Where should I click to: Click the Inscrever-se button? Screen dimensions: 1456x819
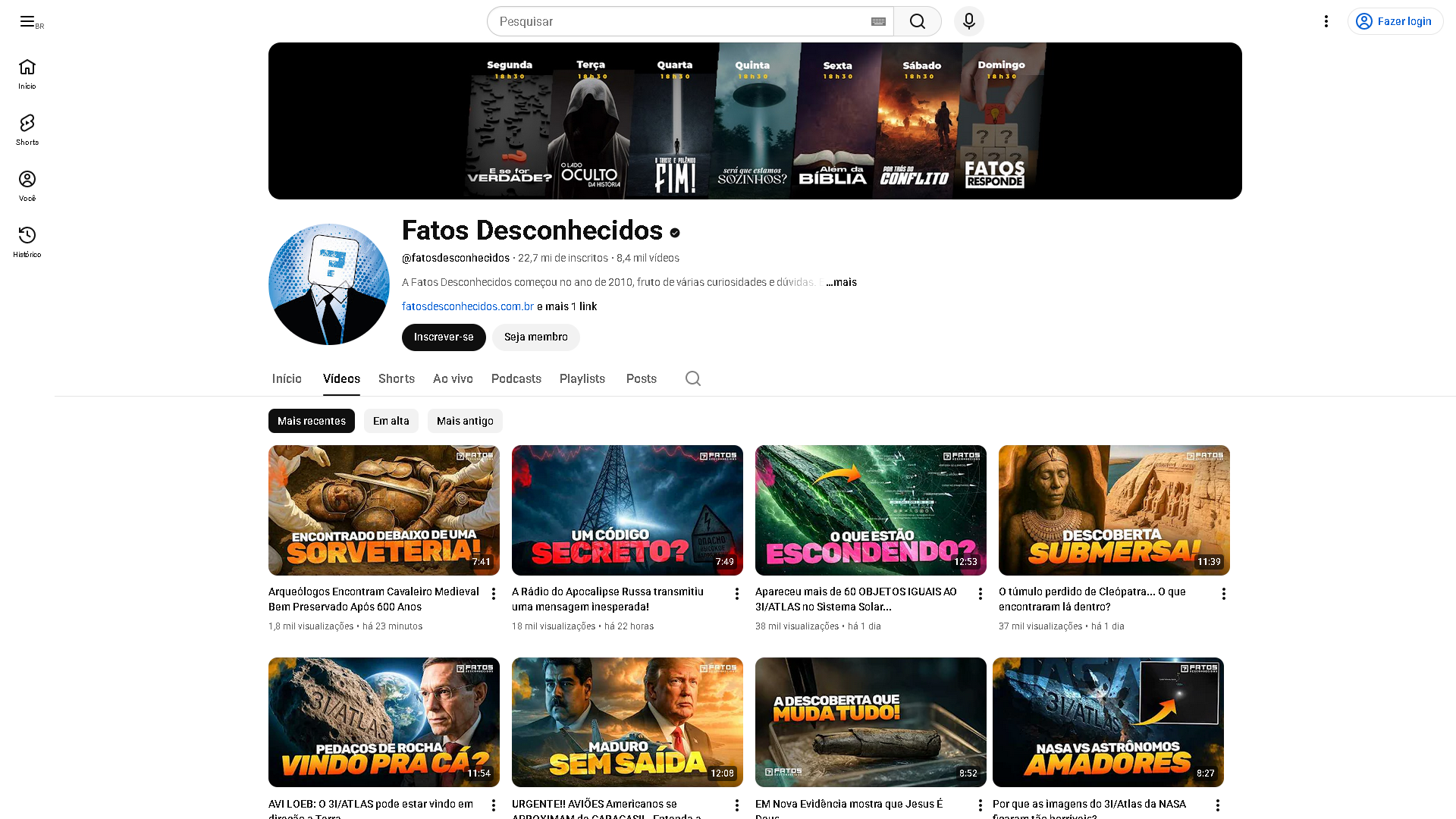[x=444, y=337]
